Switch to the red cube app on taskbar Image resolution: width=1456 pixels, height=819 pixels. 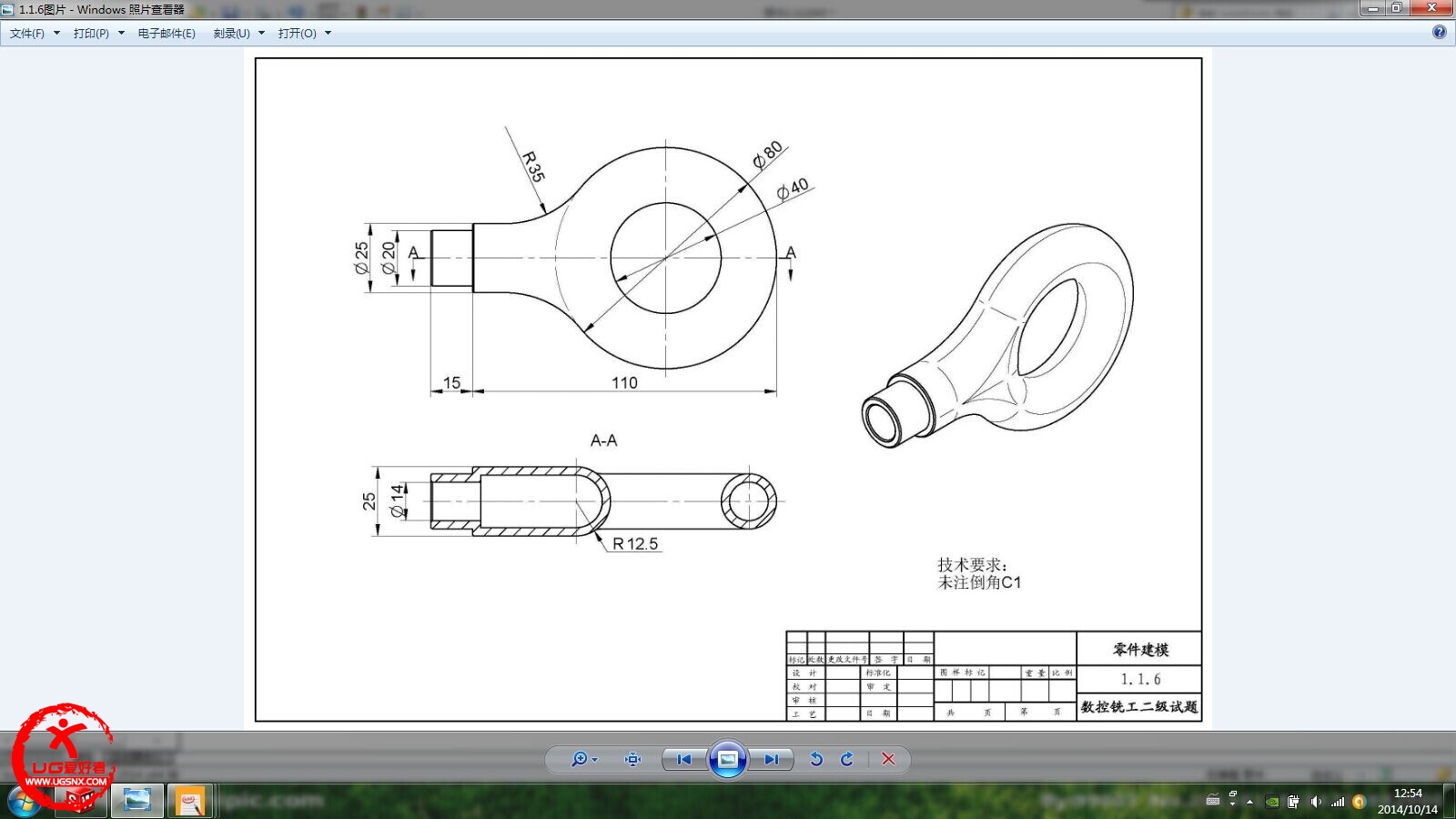click(x=82, y=802)
